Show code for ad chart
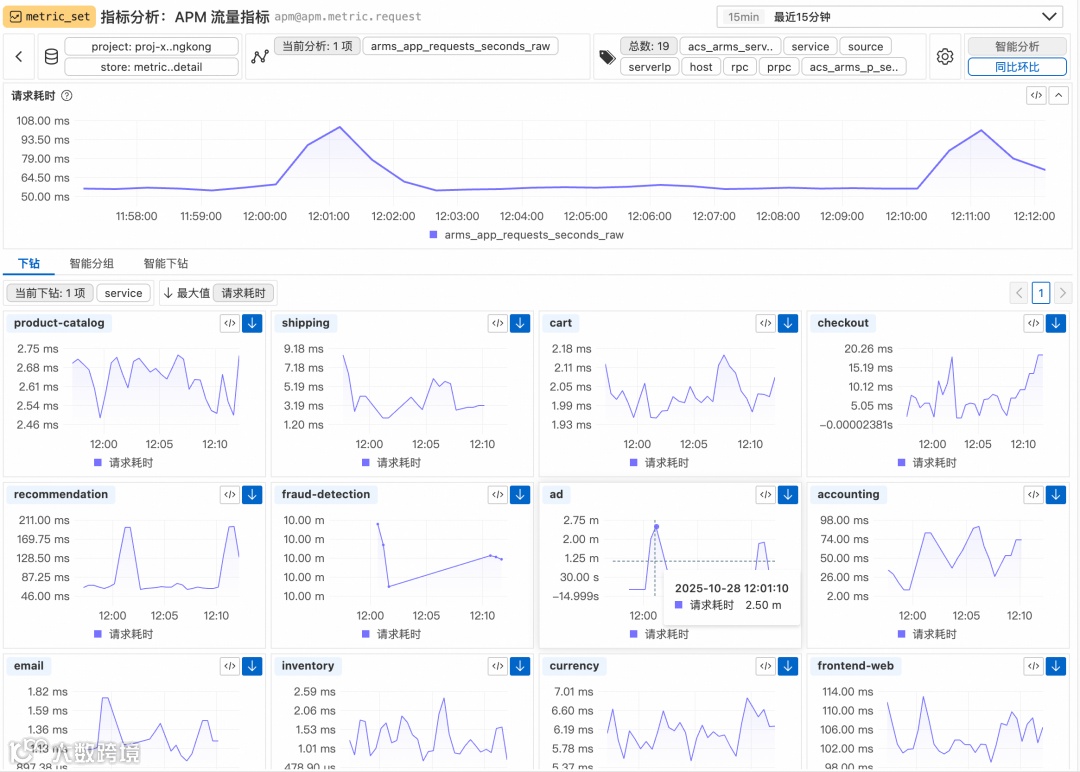This screenshot has width=1080, height=772. point(766,494)
